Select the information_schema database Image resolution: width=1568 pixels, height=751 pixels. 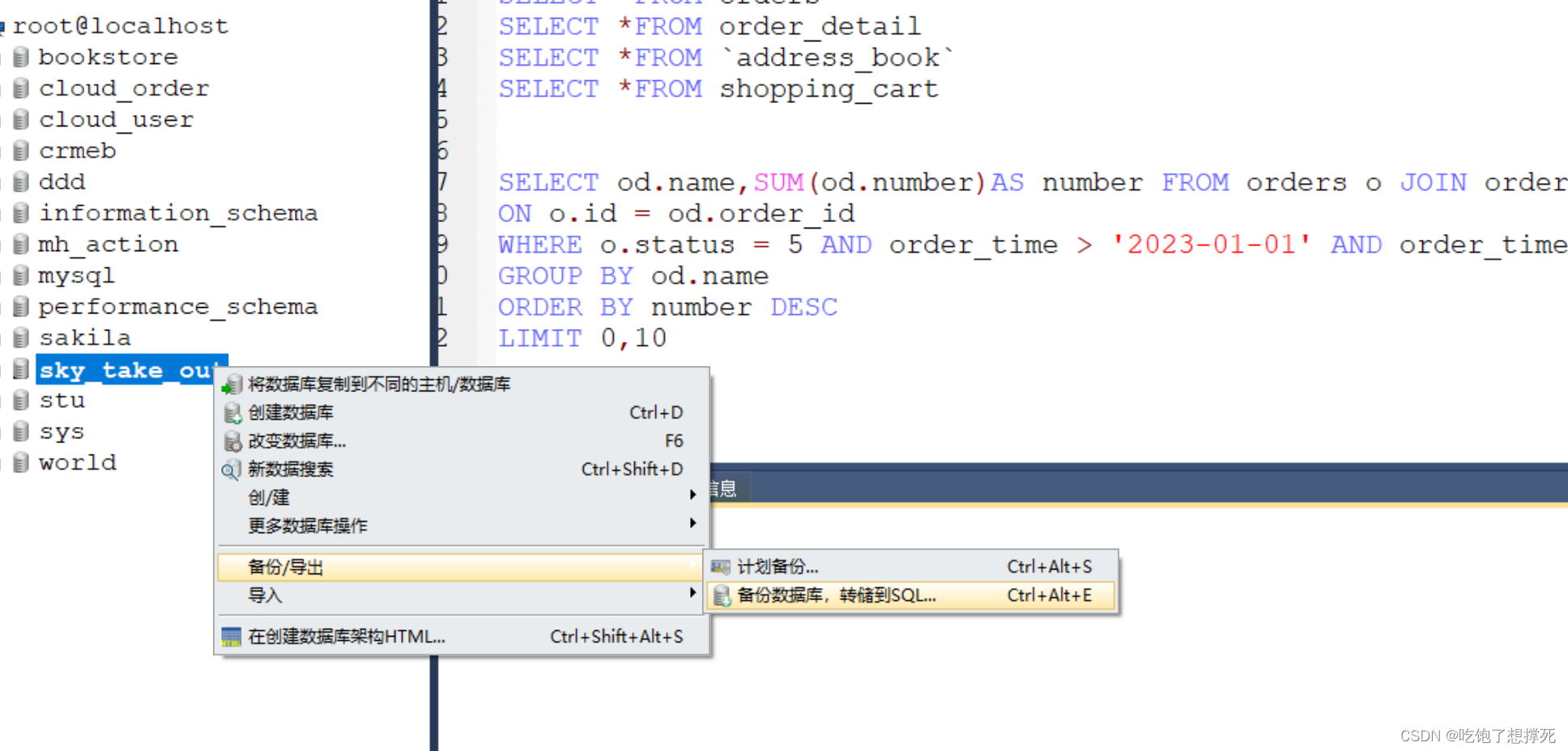[x=178, y=213]
